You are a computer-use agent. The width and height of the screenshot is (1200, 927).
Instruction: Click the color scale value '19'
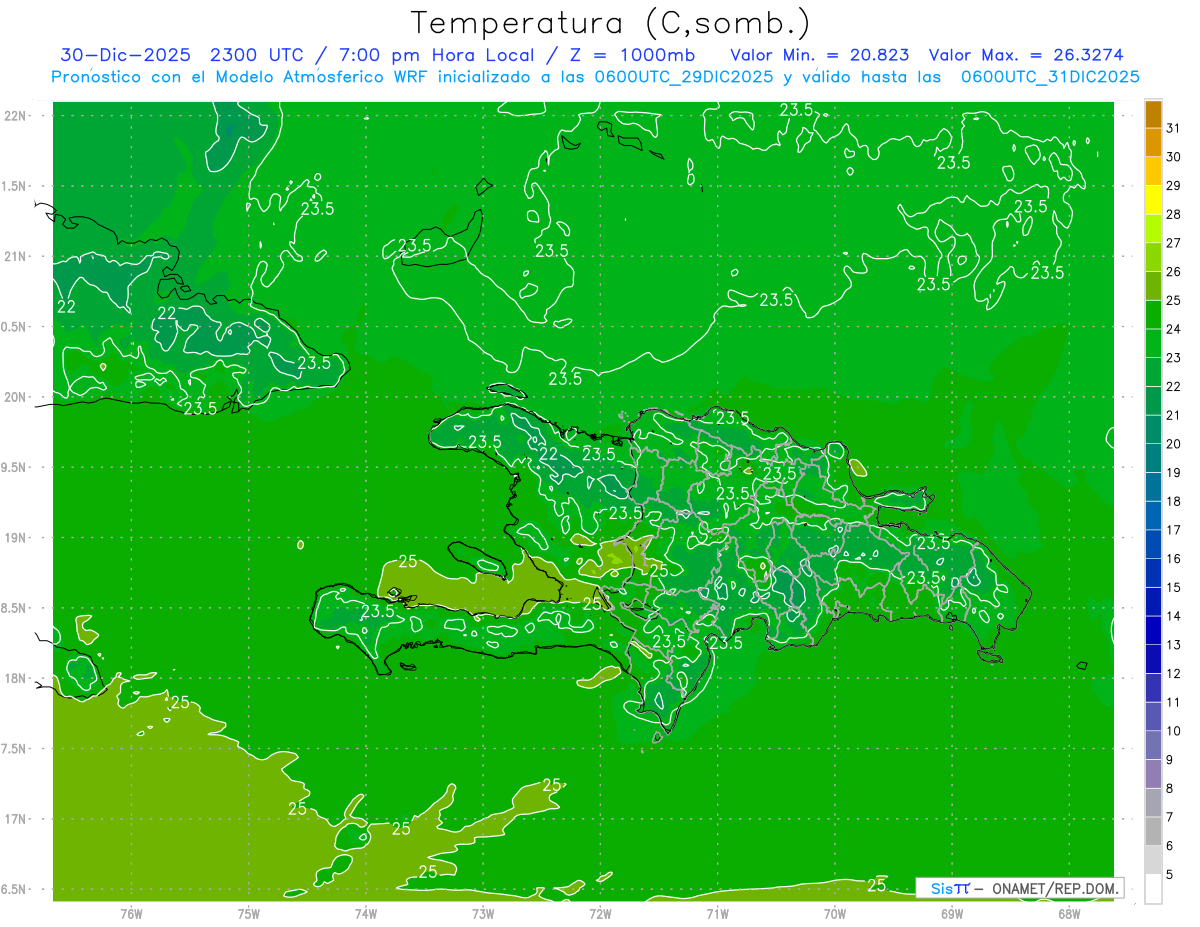[x=1173, y=472]
